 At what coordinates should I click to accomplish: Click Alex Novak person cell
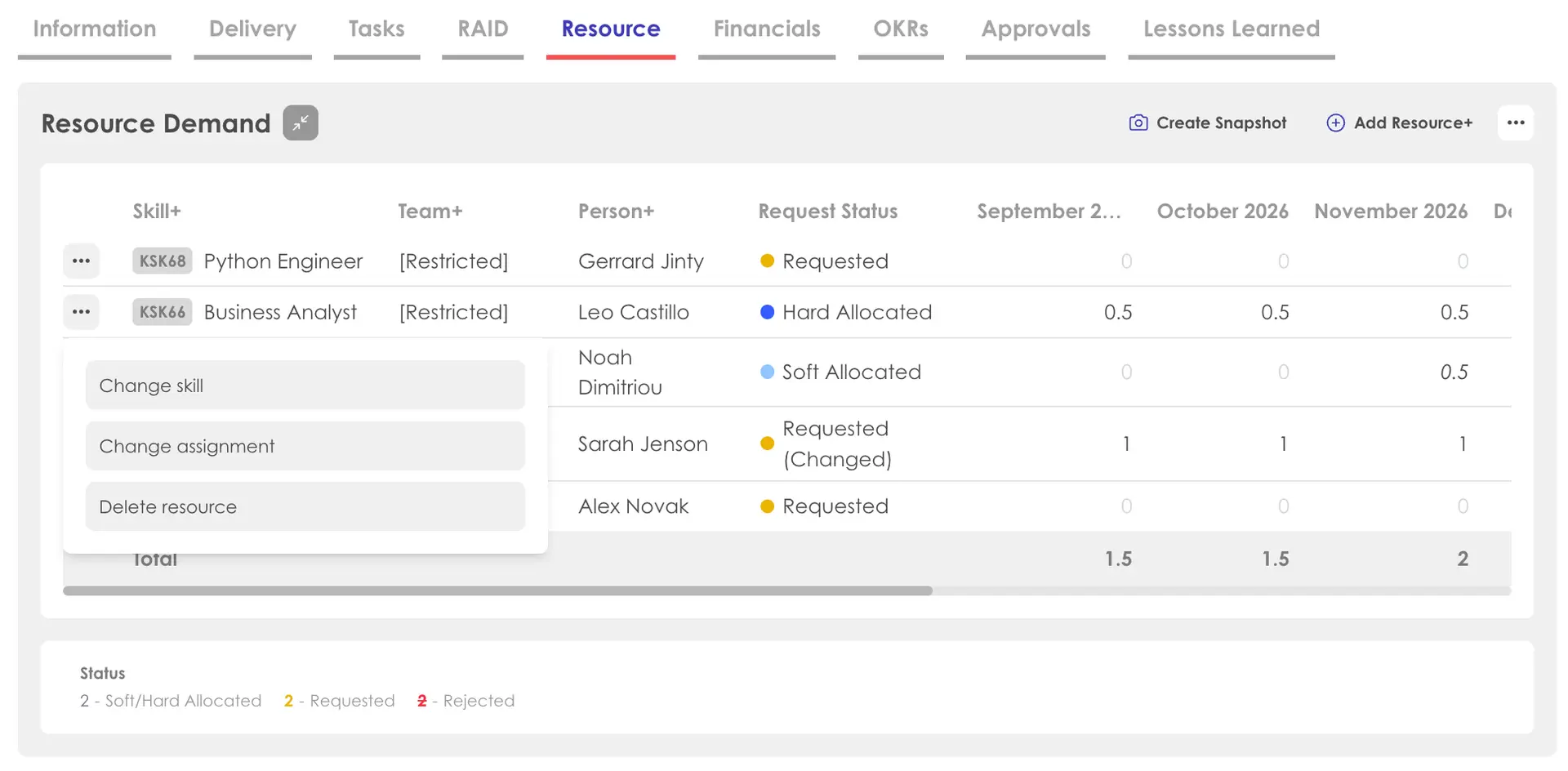point(634,506)
